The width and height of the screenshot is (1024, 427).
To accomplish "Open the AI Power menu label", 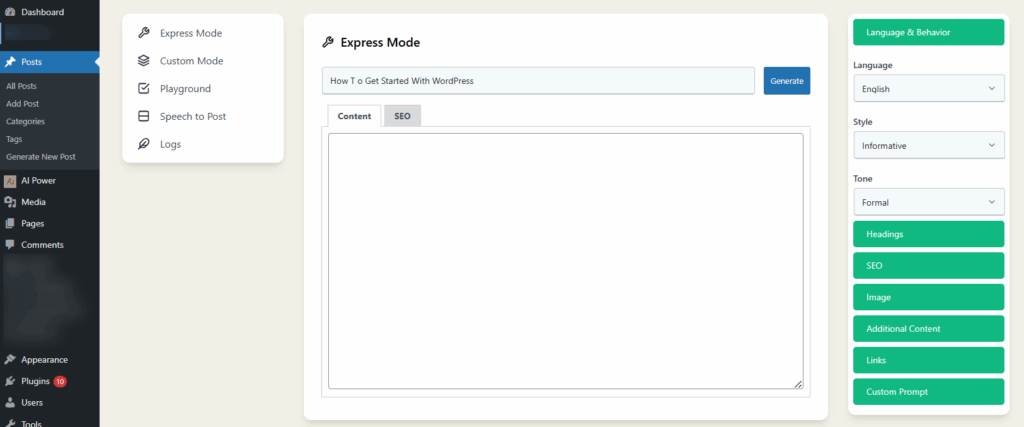I will (39, 181).
